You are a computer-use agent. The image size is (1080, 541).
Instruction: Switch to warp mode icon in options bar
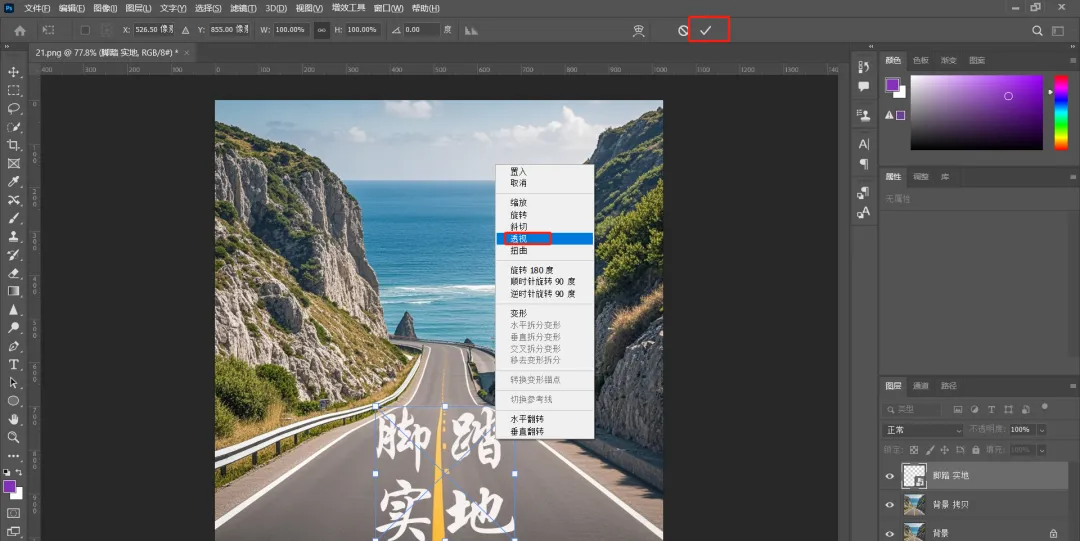[639, 30]
